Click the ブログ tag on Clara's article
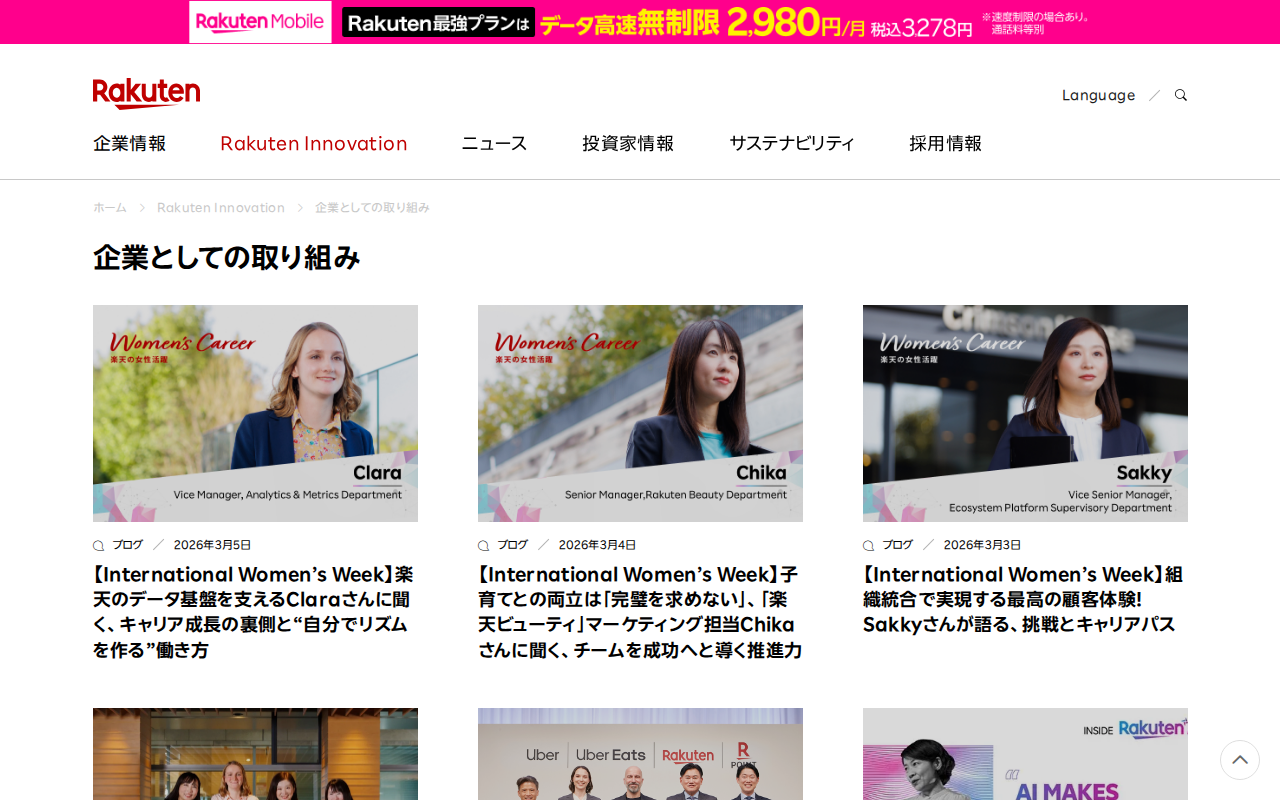The image size is (1280, 800). pyautogui.click(x=127, y=545)
